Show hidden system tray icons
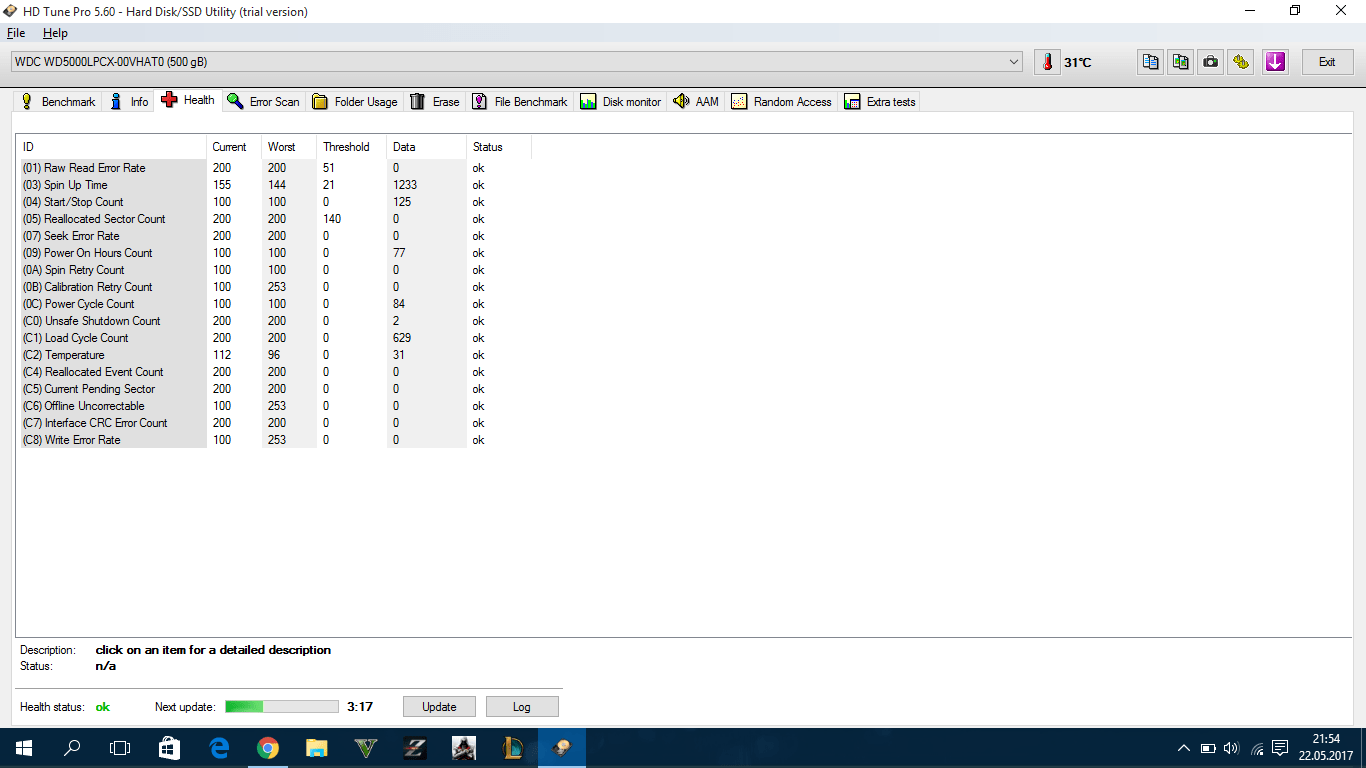The image size is (1366, 768). tap(1184, 748)
